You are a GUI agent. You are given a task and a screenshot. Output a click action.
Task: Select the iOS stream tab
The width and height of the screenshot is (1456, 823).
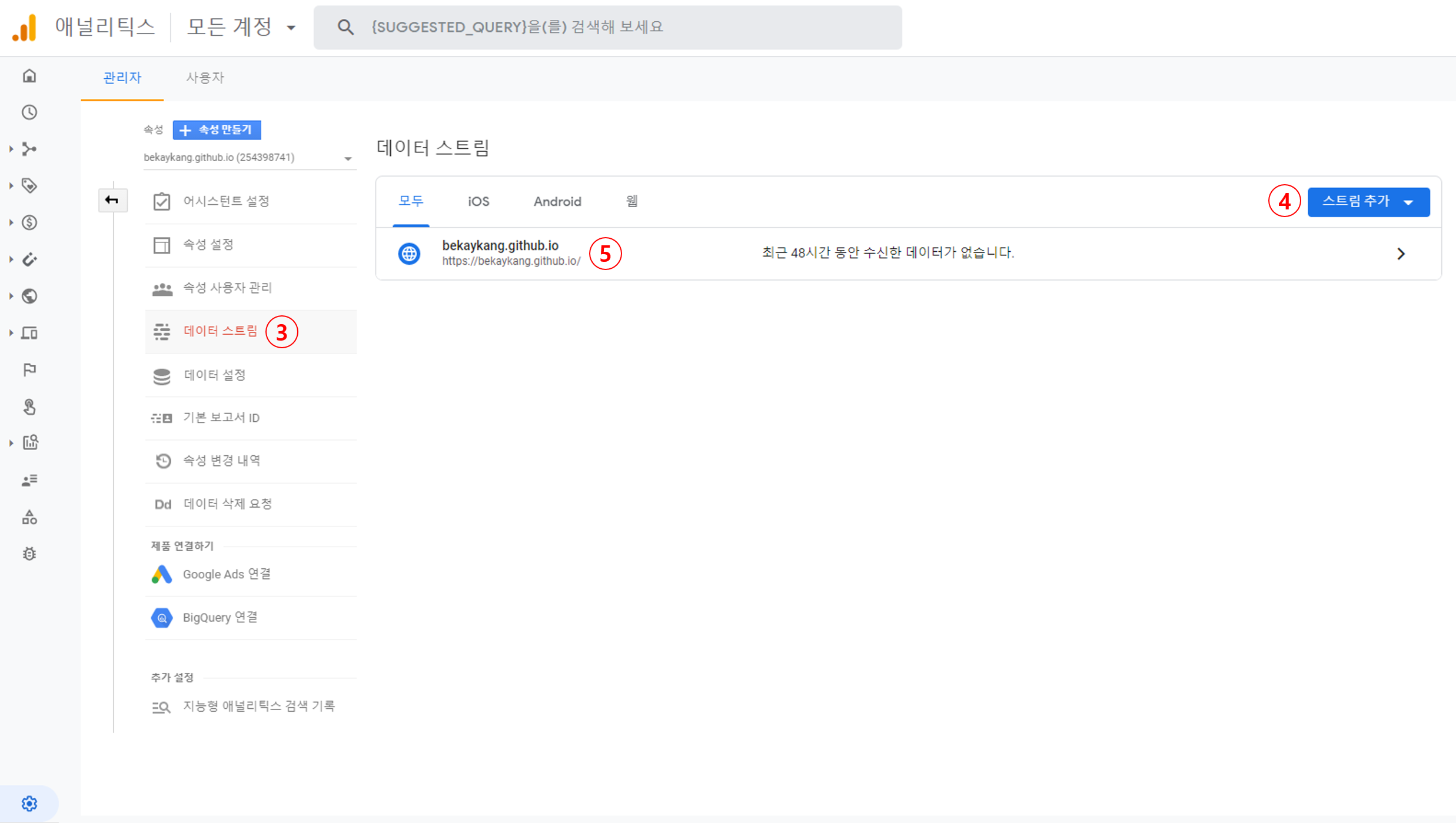[x=478, y=202]
